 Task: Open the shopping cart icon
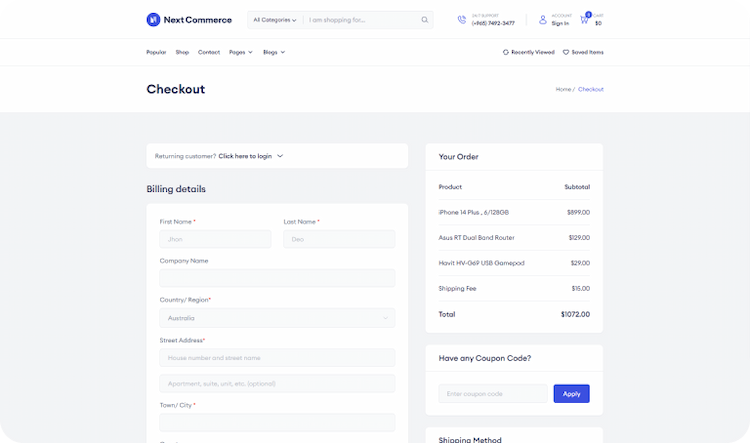click(x=584, y=20)
